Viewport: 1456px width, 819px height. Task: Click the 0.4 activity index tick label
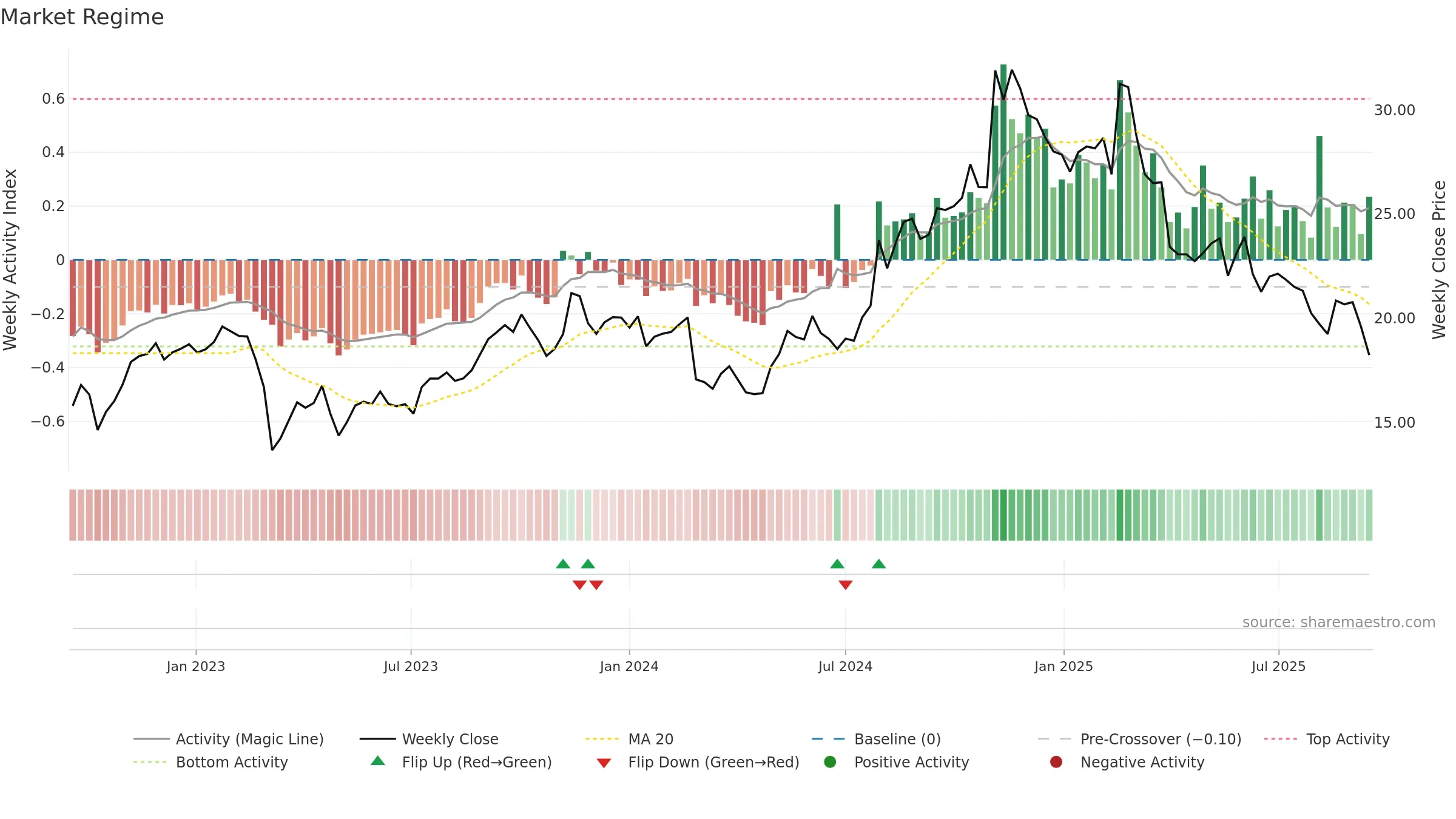coord(53,152)
